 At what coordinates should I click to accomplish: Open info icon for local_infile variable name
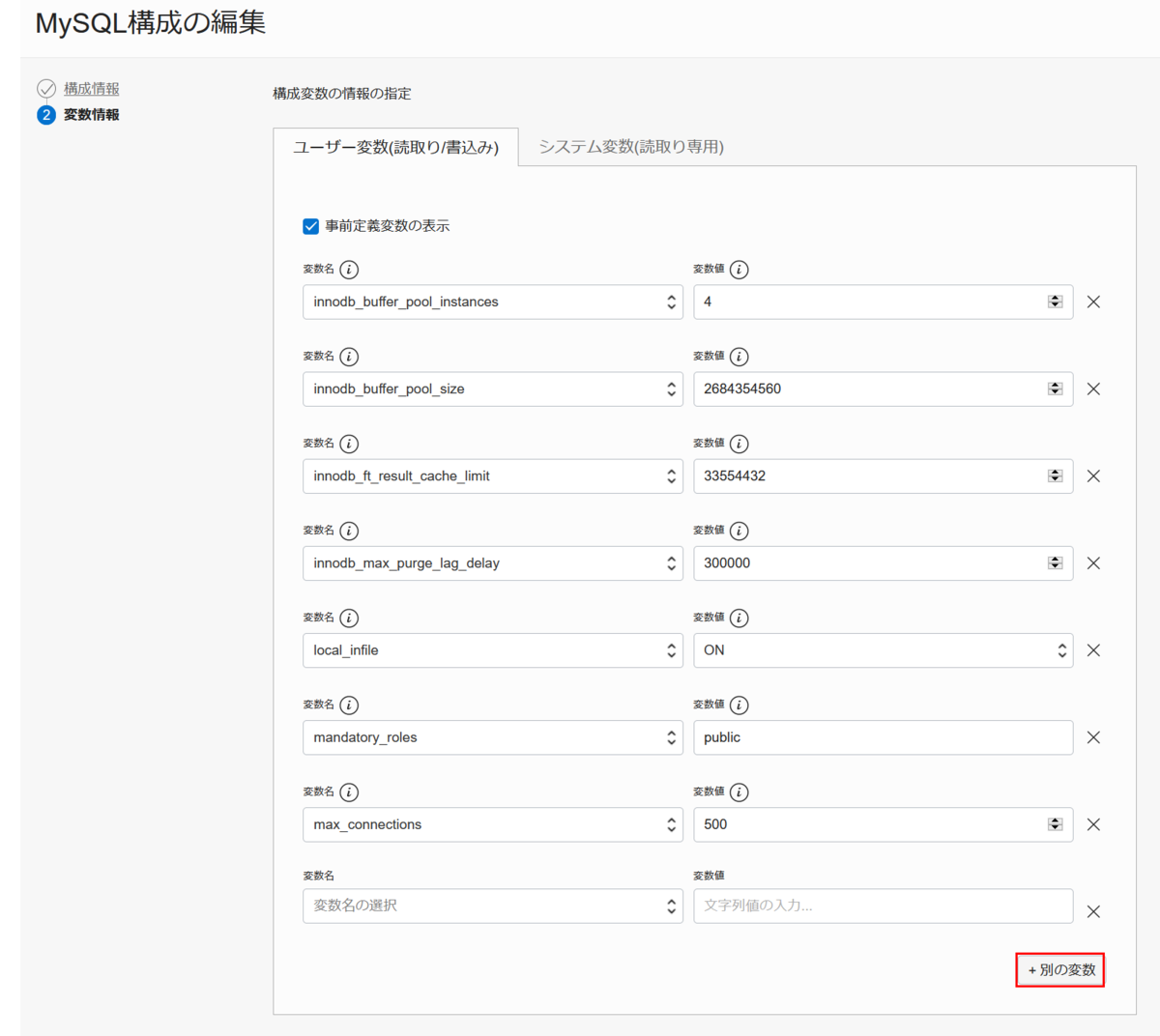point(349,618)
